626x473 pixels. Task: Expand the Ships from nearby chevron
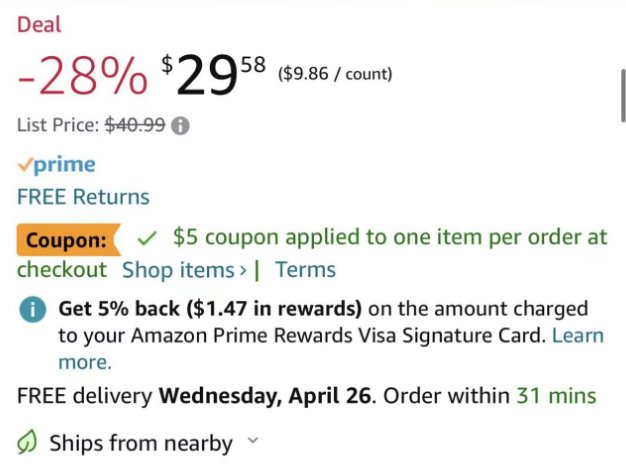(252, 441)
